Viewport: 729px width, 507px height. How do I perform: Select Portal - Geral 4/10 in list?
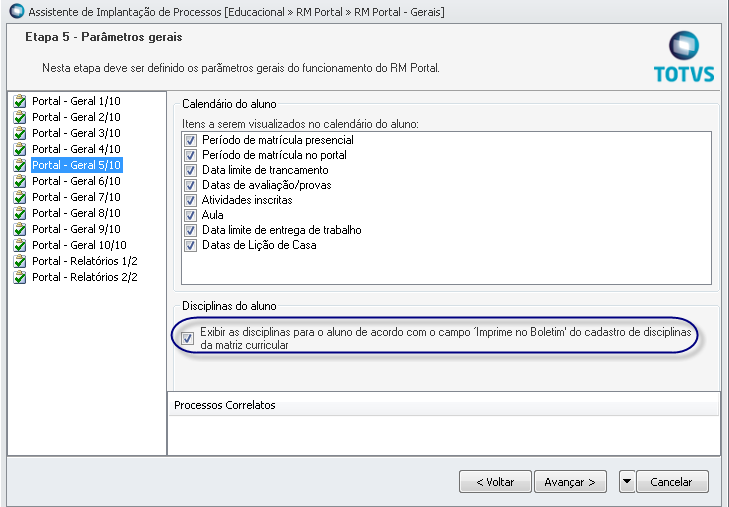[76, 149]
